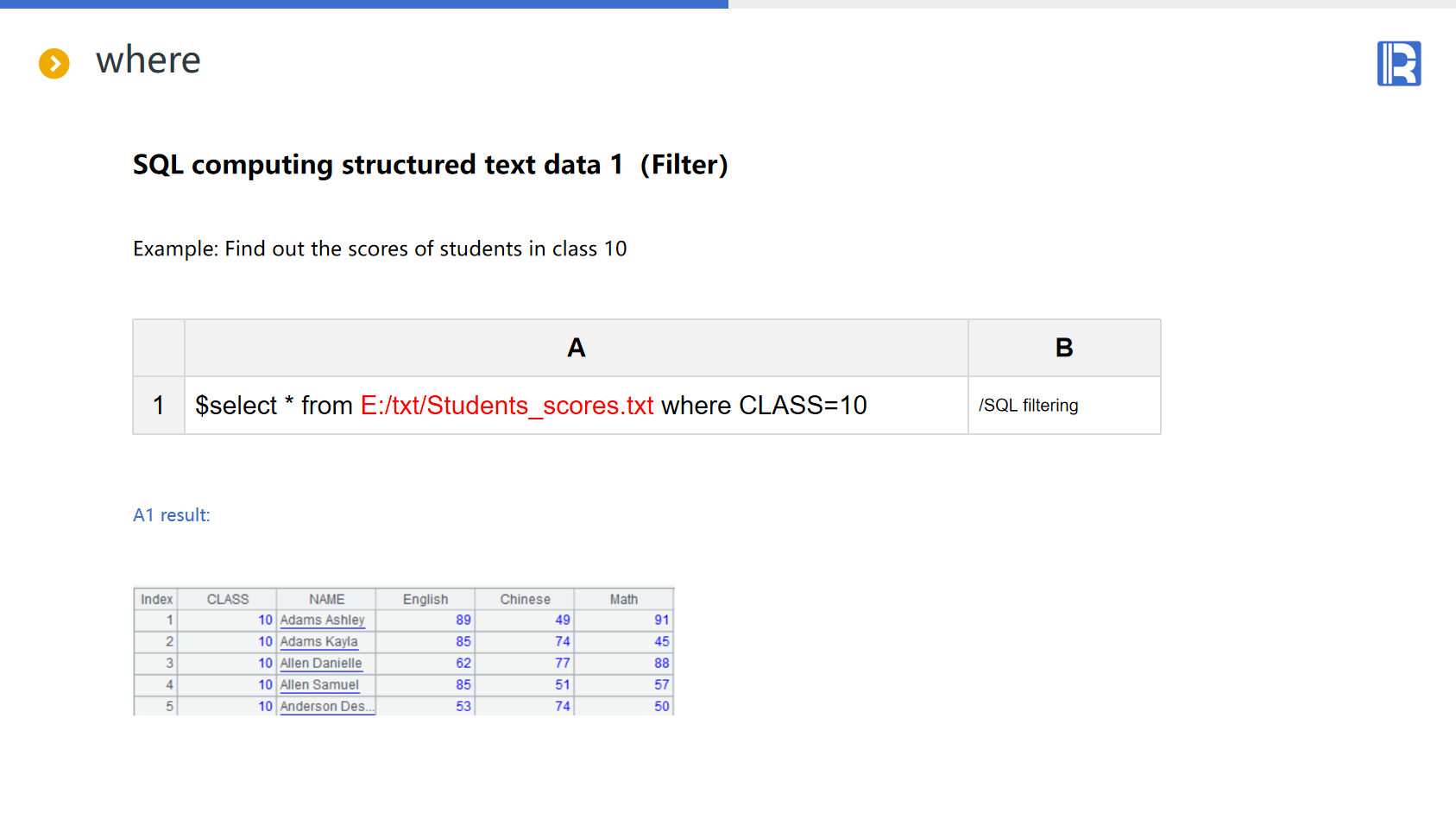This screenshot has width=1456, height=819.
Task: Click the orange arrow bullet icon
Action: point(54,63)
